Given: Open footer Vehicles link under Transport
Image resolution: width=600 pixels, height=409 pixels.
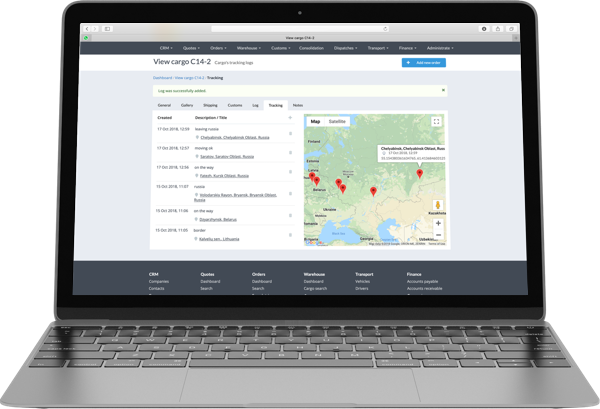Looking at the screenshot, I should 362,281.
